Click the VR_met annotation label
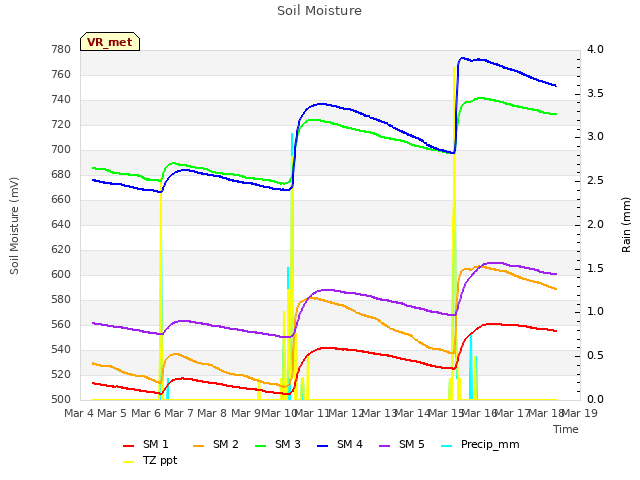The width and height of the screenshot is (640, 480). 110,42
